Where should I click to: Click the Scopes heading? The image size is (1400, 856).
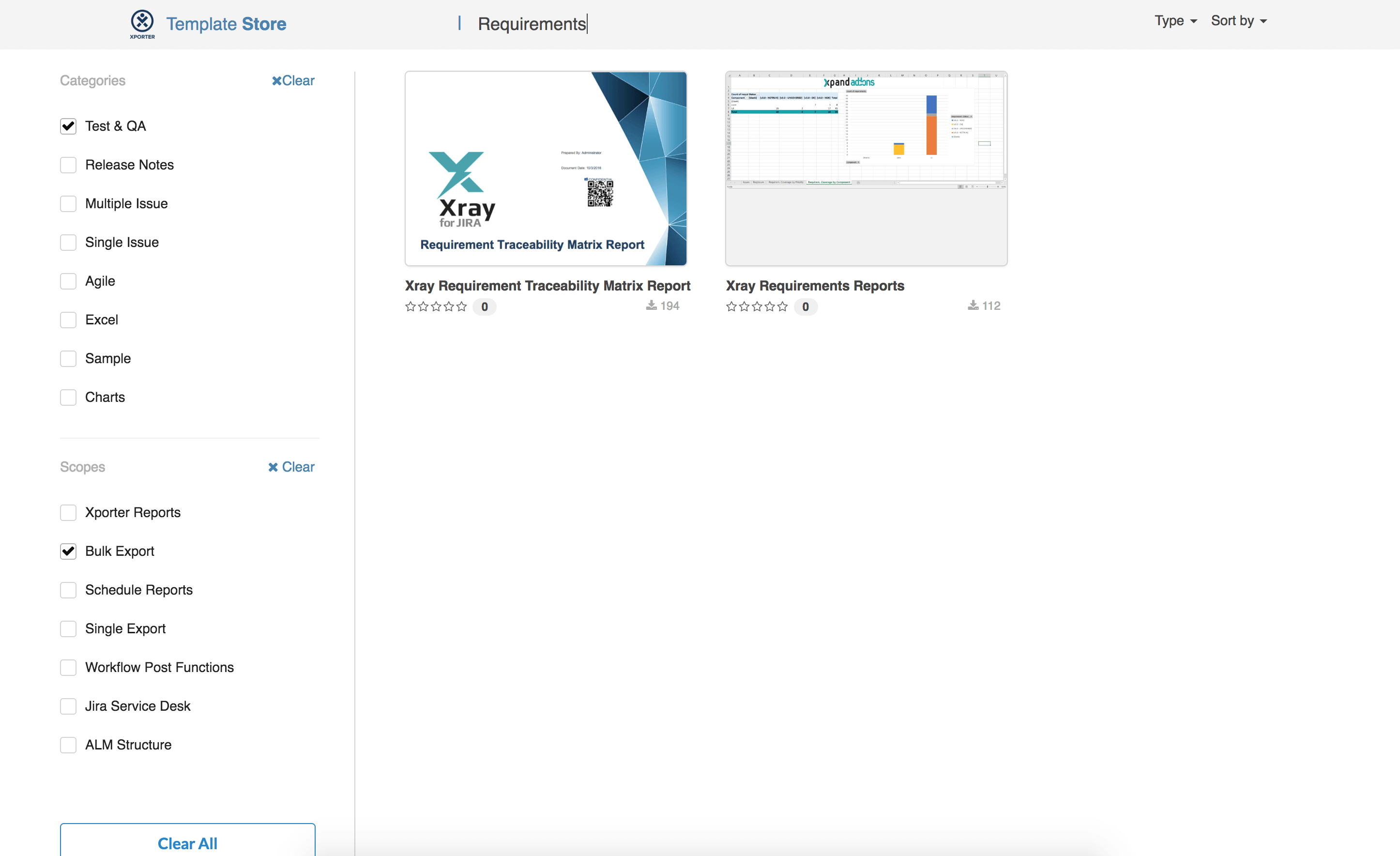tap(82, 467)
